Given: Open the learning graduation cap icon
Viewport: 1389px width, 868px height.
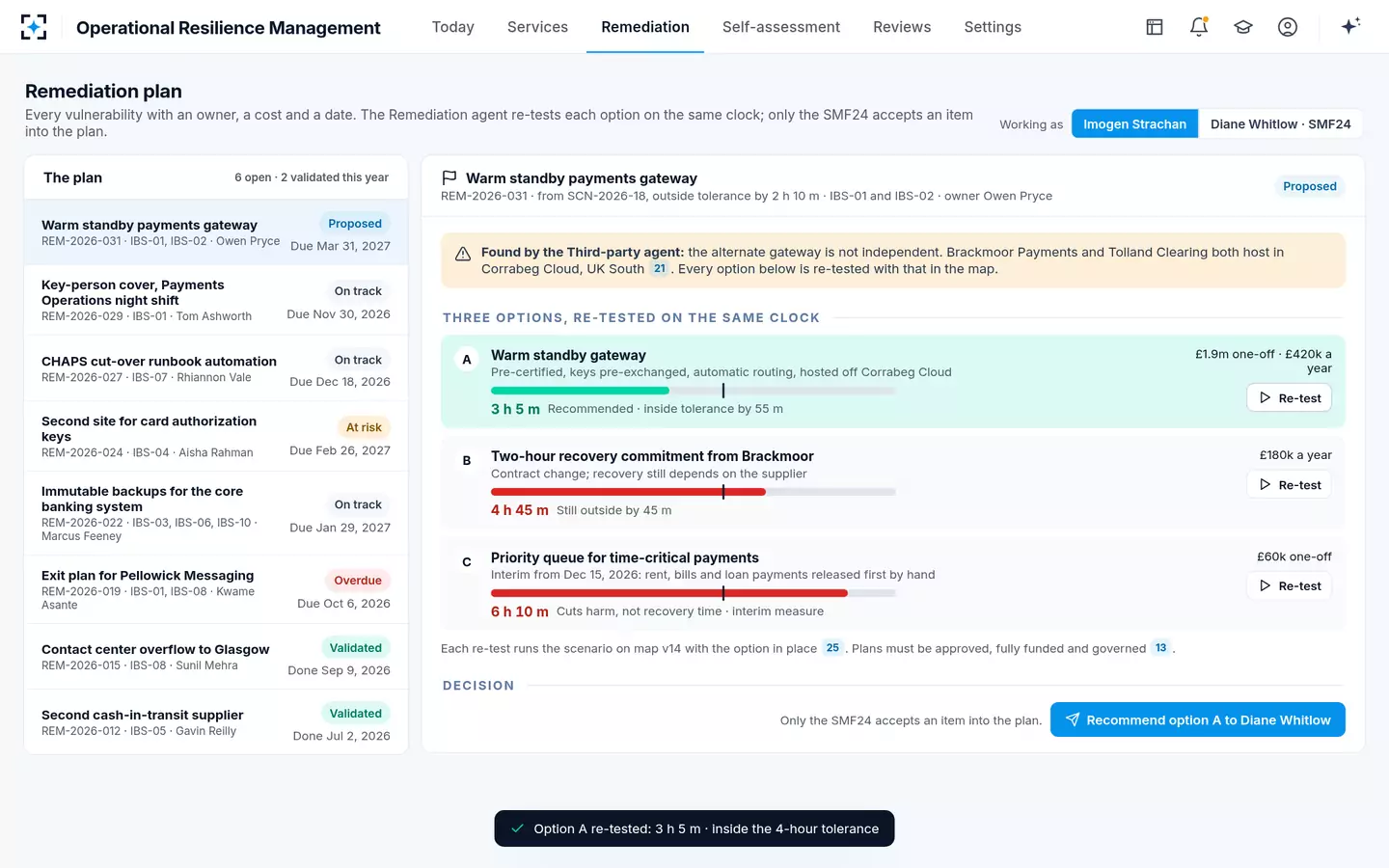Looking at the screenshot, I should [1243, 27].
